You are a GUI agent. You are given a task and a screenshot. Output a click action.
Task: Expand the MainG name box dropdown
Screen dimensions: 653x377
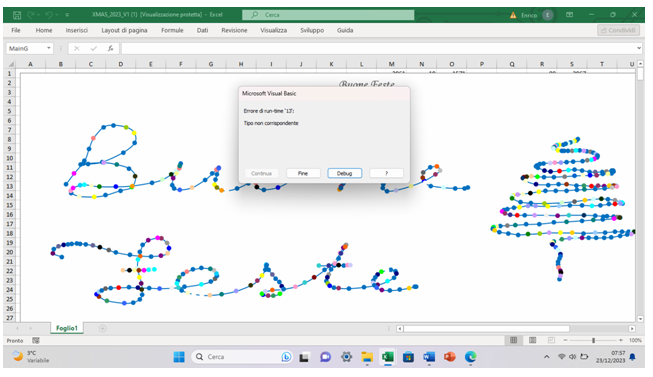coord(49,48)
